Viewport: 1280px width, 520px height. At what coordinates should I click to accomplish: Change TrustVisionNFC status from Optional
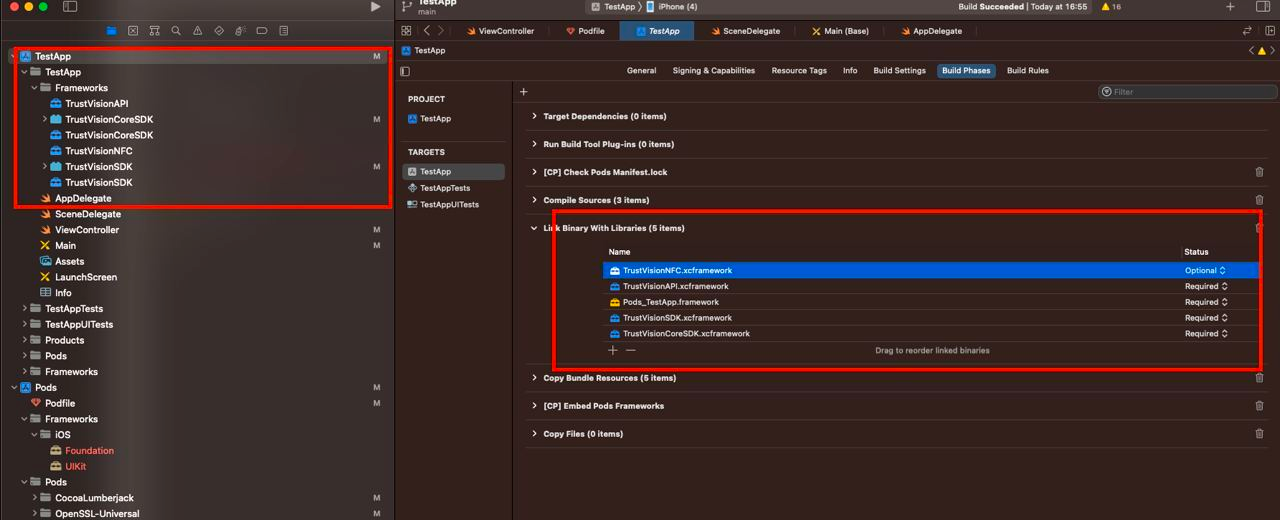(x=1205, y=270)
